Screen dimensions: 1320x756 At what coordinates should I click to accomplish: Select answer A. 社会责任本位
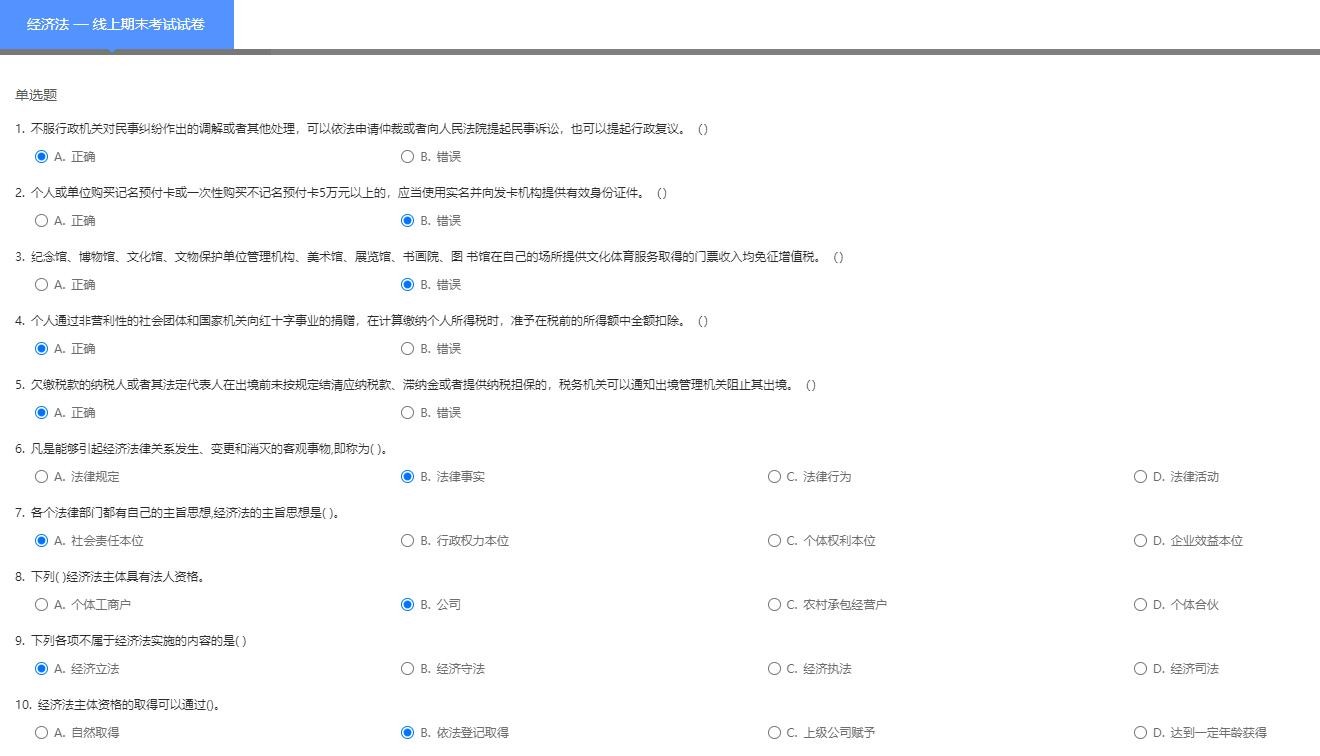[x=41, y=541]
